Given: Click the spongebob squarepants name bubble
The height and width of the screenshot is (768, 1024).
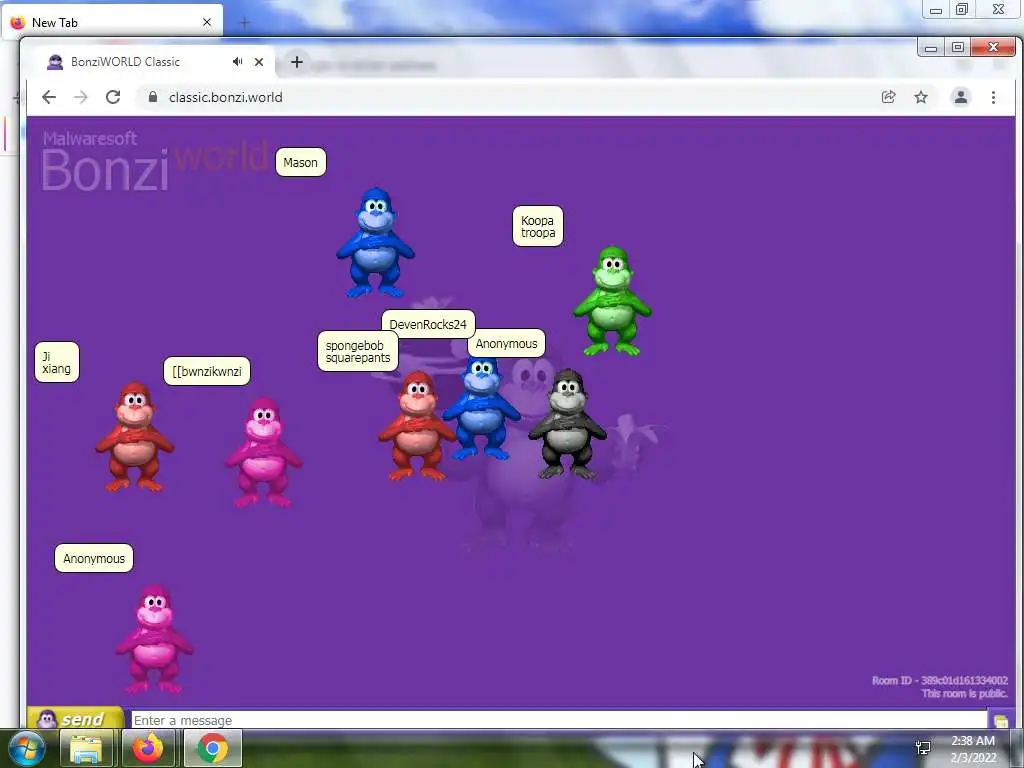Looking at the screenshot, I should (358, 351).
